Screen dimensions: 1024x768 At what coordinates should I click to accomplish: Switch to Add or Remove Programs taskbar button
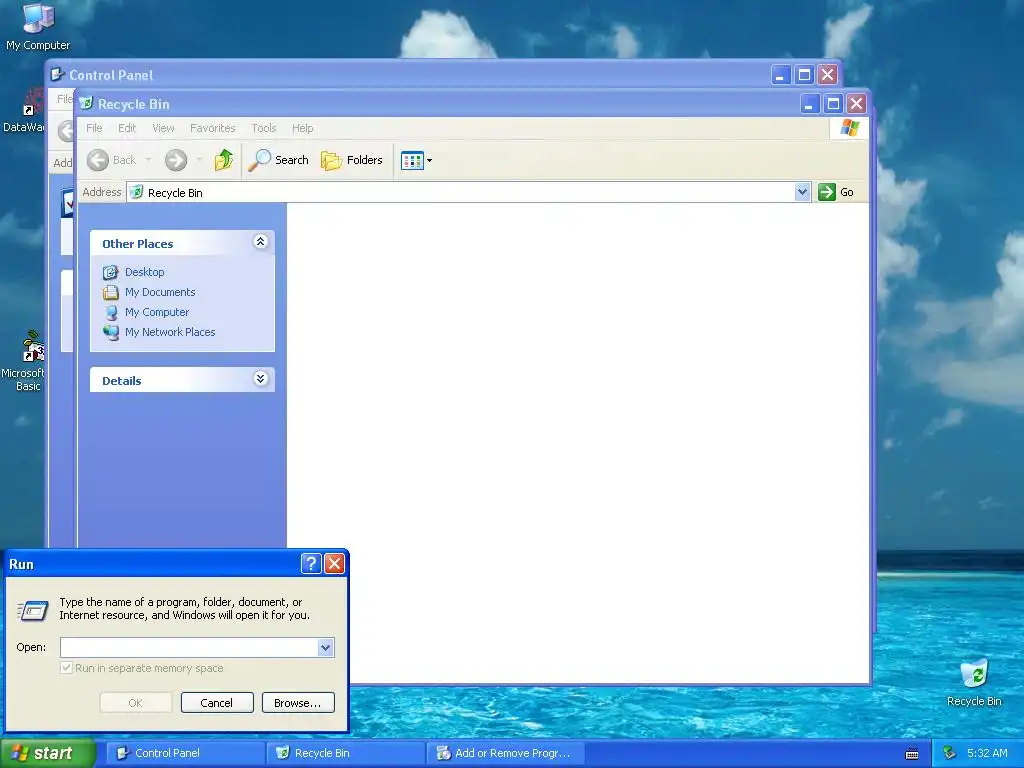click(506, 753)
